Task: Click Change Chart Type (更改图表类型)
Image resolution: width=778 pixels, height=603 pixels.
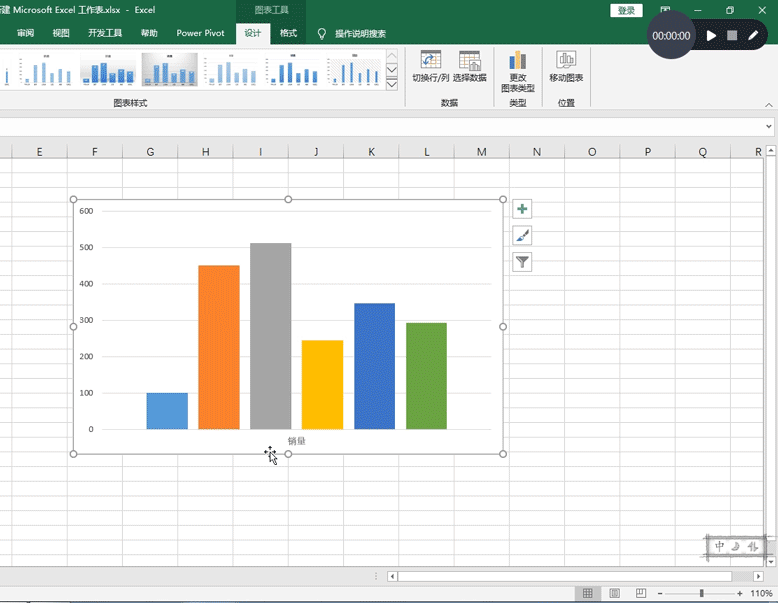Action: click(518, 71)
